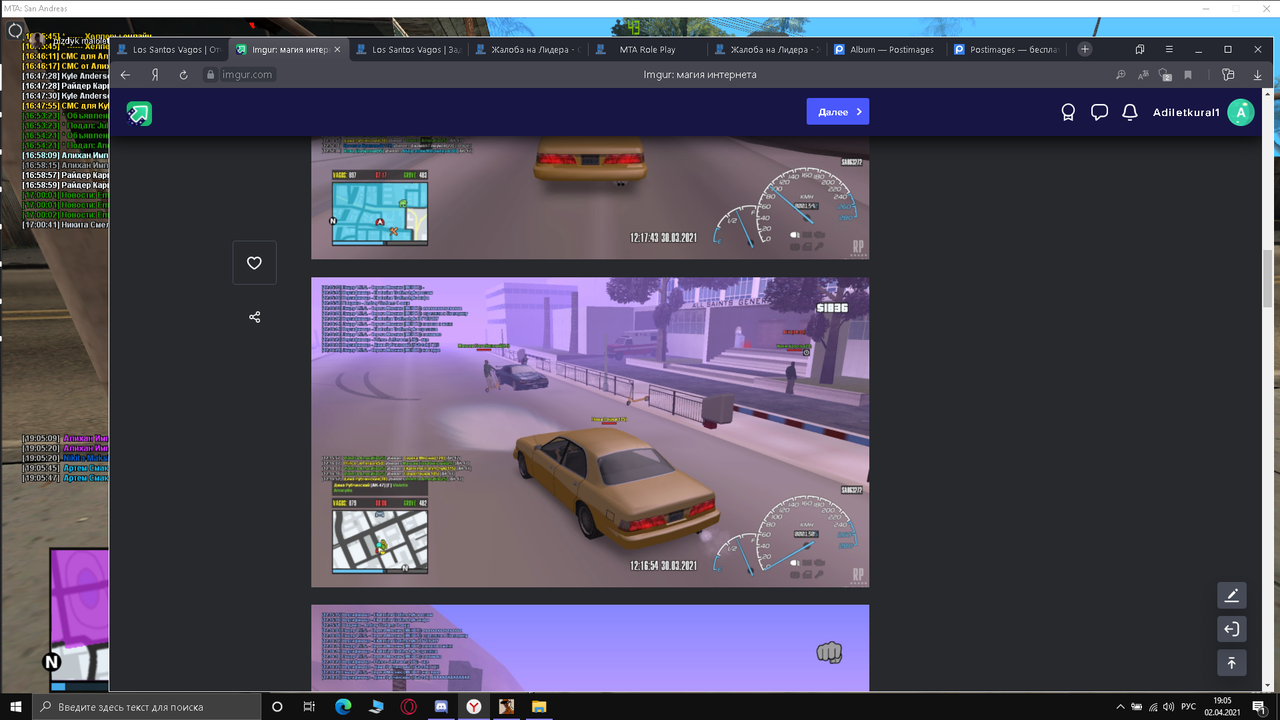Open the browser side panel icon

tap(1229, 75)
